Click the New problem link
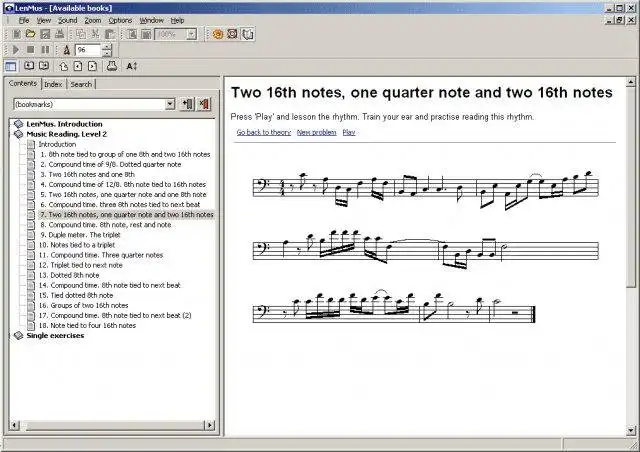This screenshot has height=452, width=640. point(317,132)
